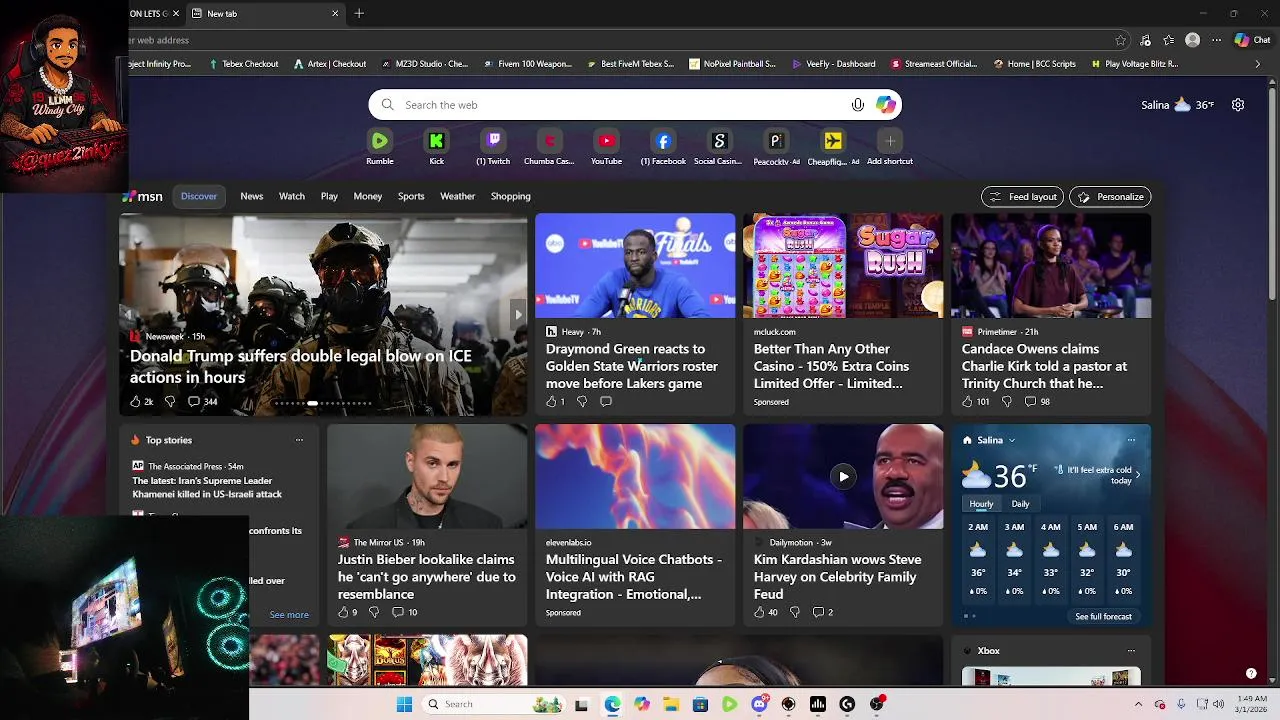The image size is (1280, 720).
Task: Click See full forecast link
Action: (x=1103, y=617)
